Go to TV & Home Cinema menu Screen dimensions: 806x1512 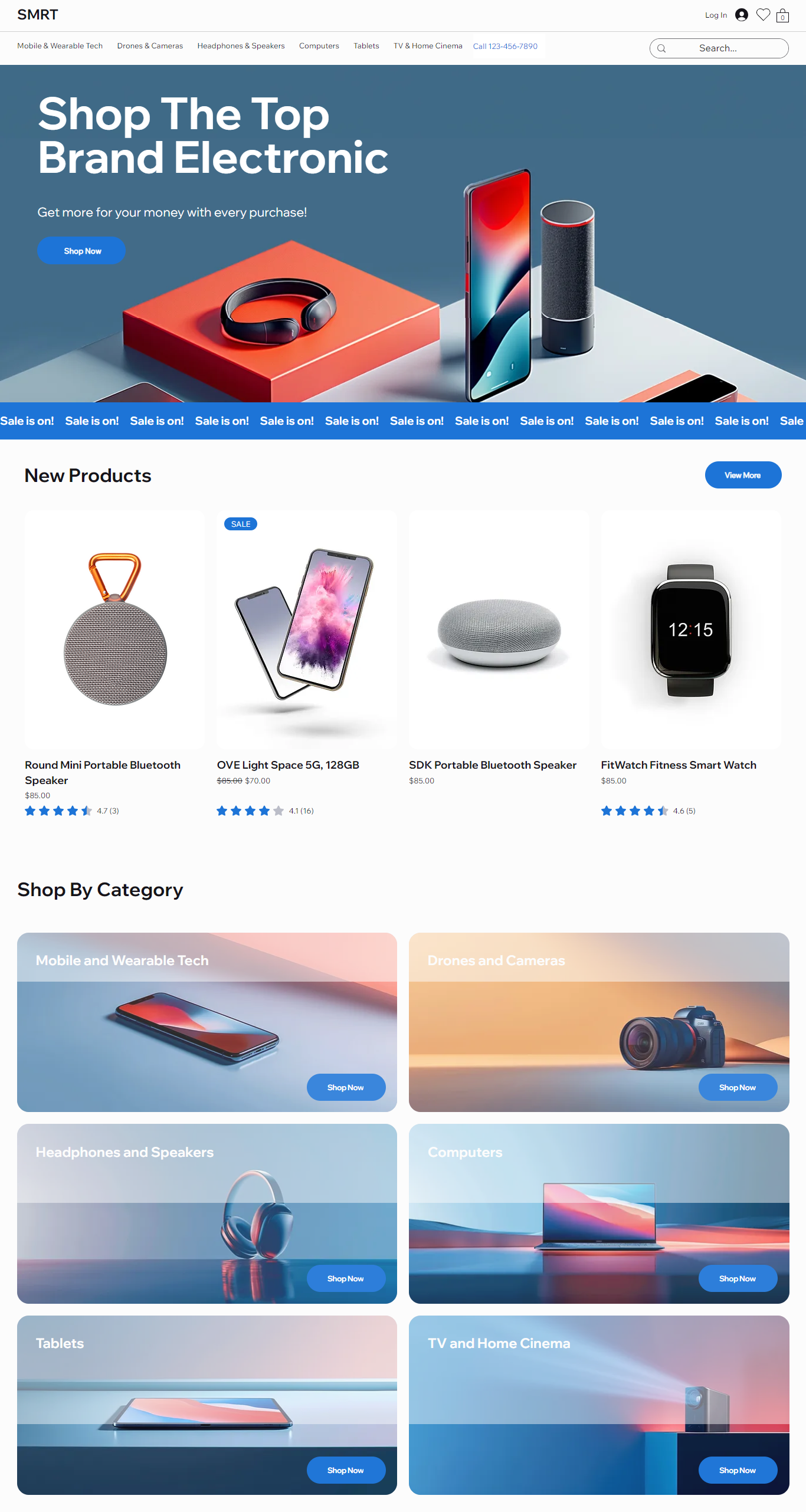(428, 45)
